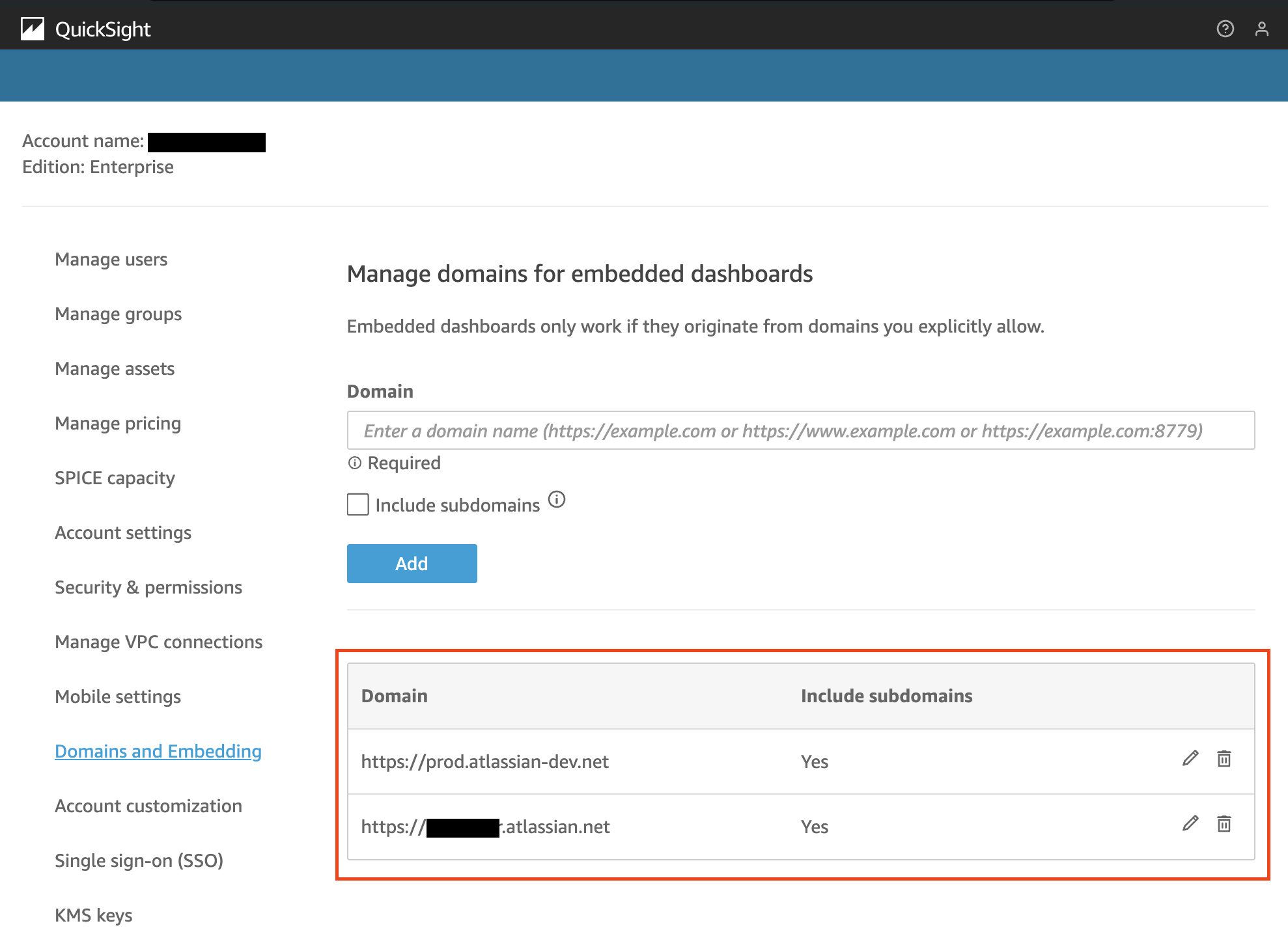
Task: Enable the Include subdomains checkbox
Action: pyautogui.click(x=358, y=505)
